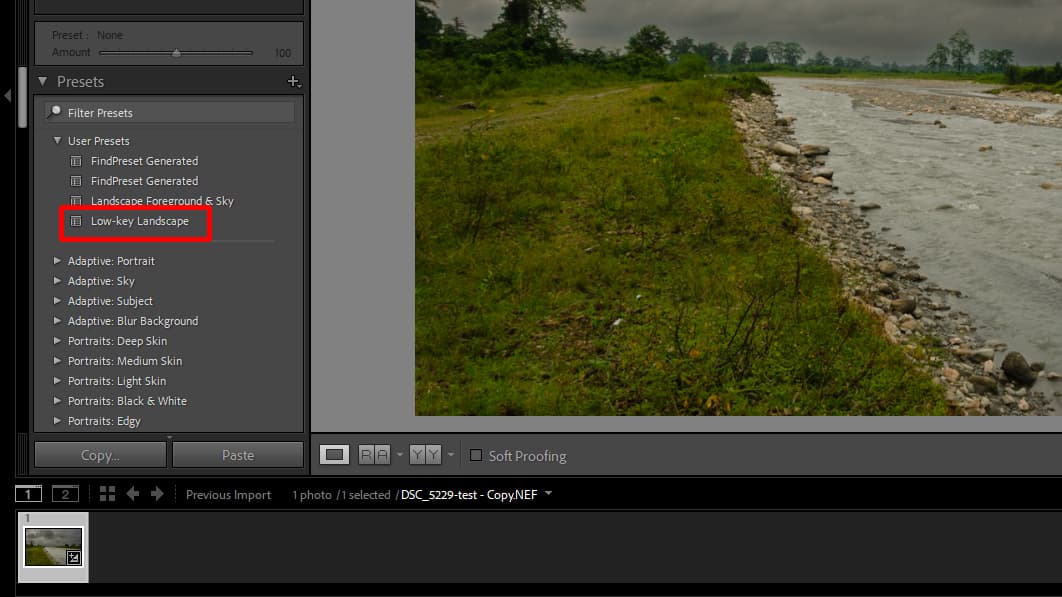Image resolution: width=1062 pixels, height=597 pixels.
Task: Expand the Adaptive: Sky preset group
Action: [57, 281]
